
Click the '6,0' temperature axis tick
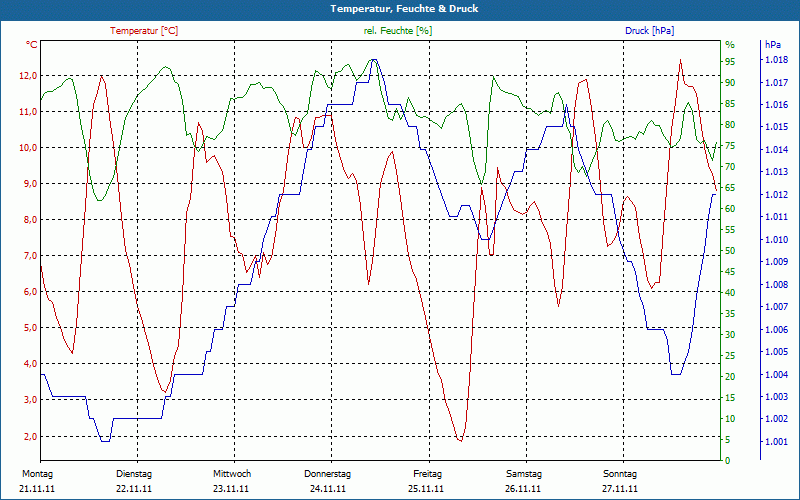click(x=29, y=292)
